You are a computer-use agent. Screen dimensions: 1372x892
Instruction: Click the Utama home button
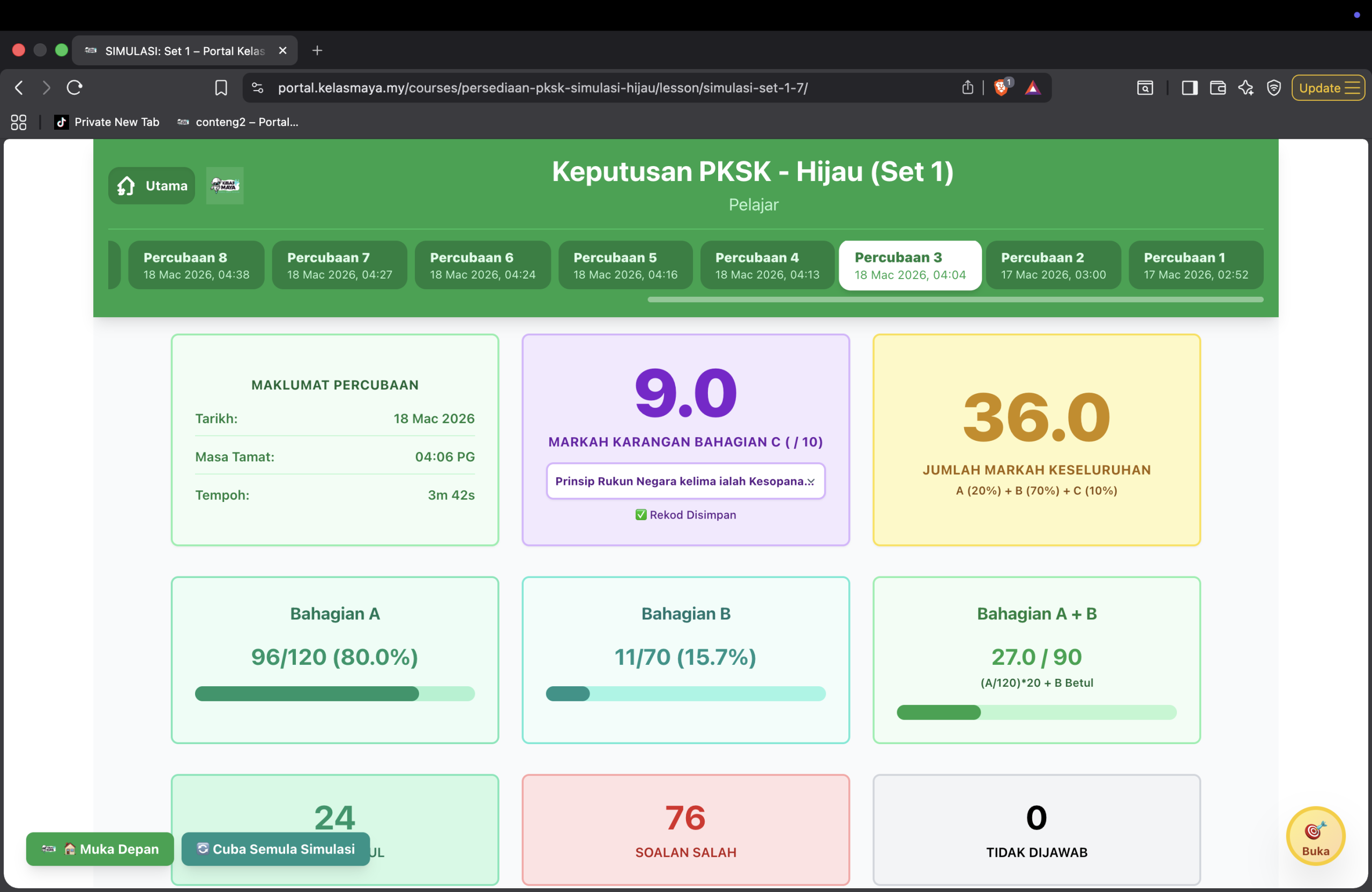(152, 185)
